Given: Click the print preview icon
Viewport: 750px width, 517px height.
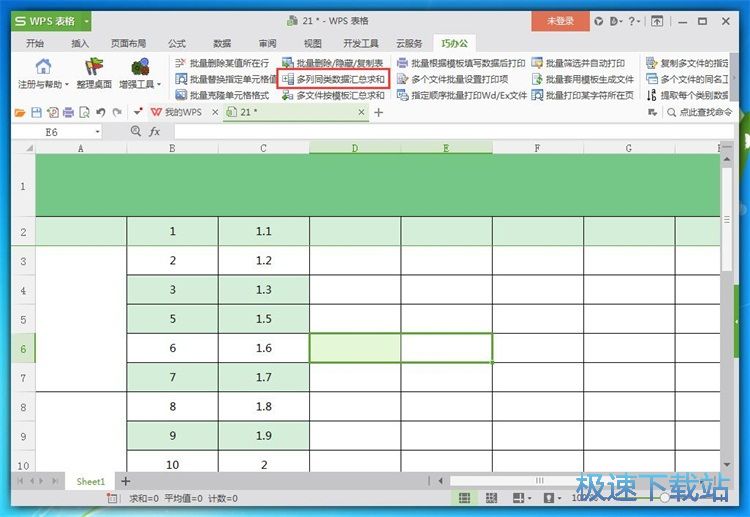Looking at the screenshot, I should coord(84,112).
